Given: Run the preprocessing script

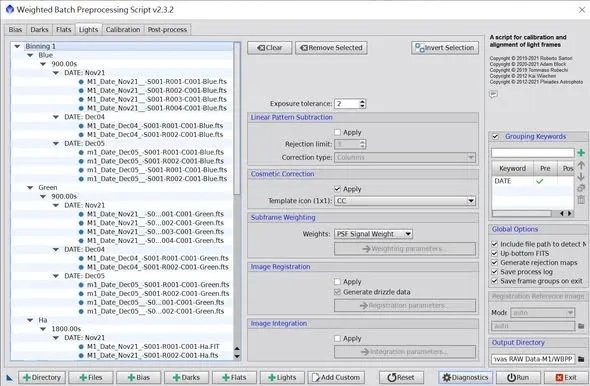Looking at the screenshot, I should coord(518,377).
